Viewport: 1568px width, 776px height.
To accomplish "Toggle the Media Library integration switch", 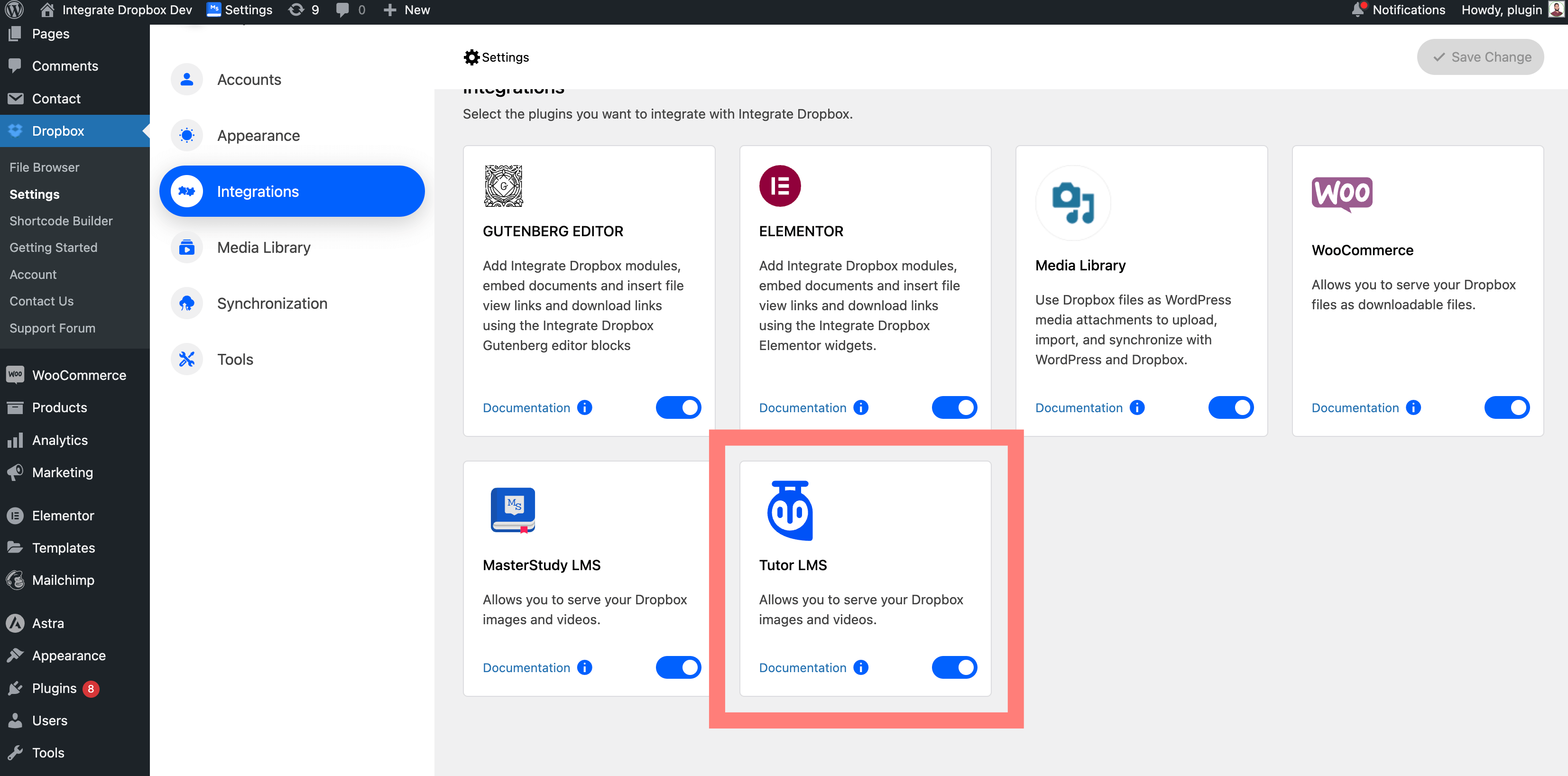I will (x=1231, y=407).
